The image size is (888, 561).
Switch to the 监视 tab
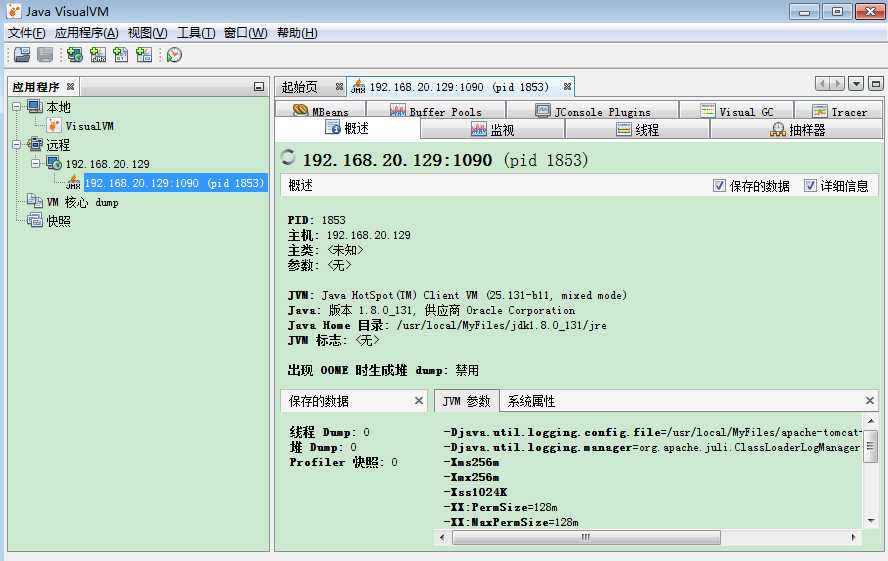(492, 130)
